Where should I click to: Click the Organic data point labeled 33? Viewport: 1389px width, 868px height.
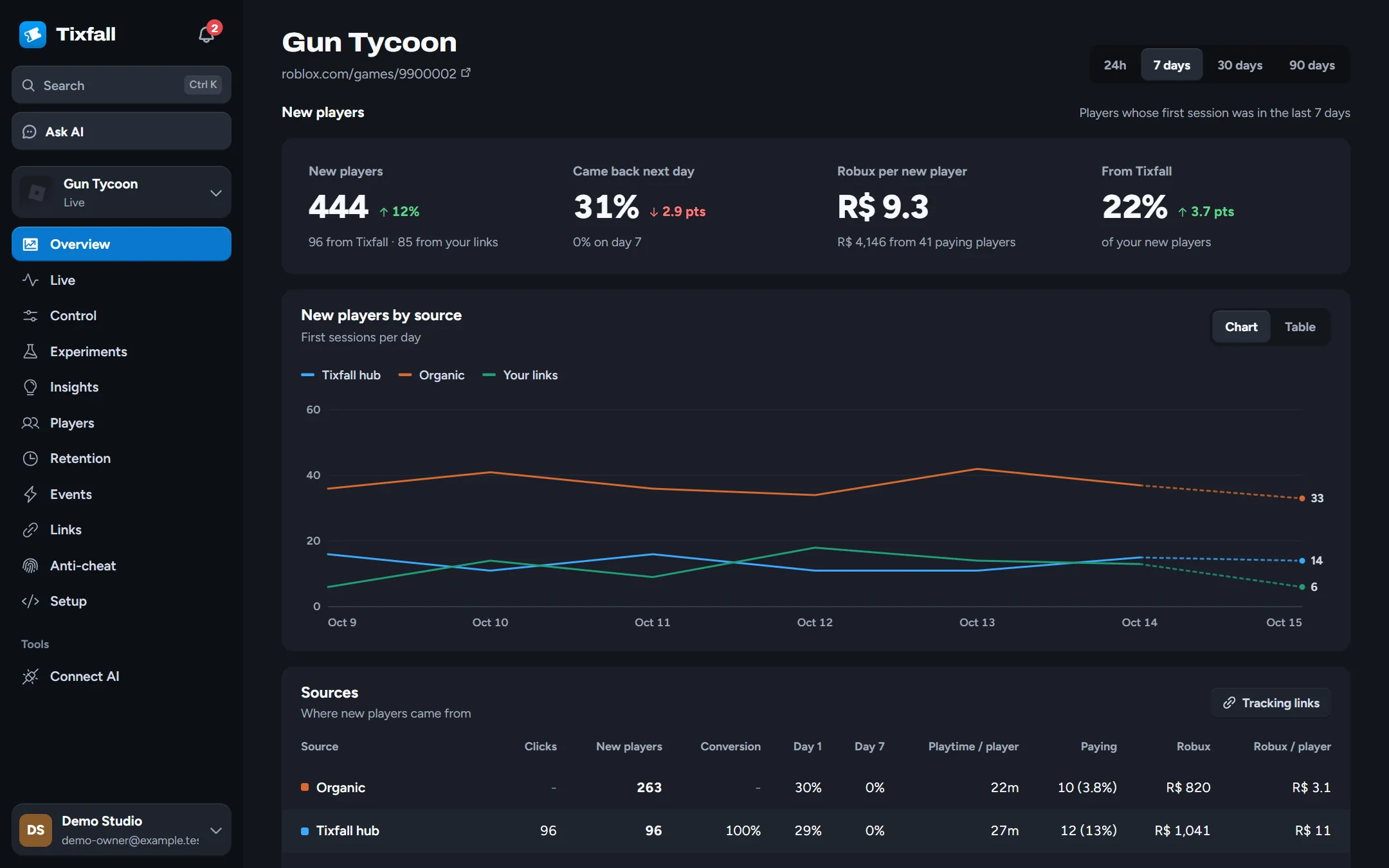click(1302, 498)
